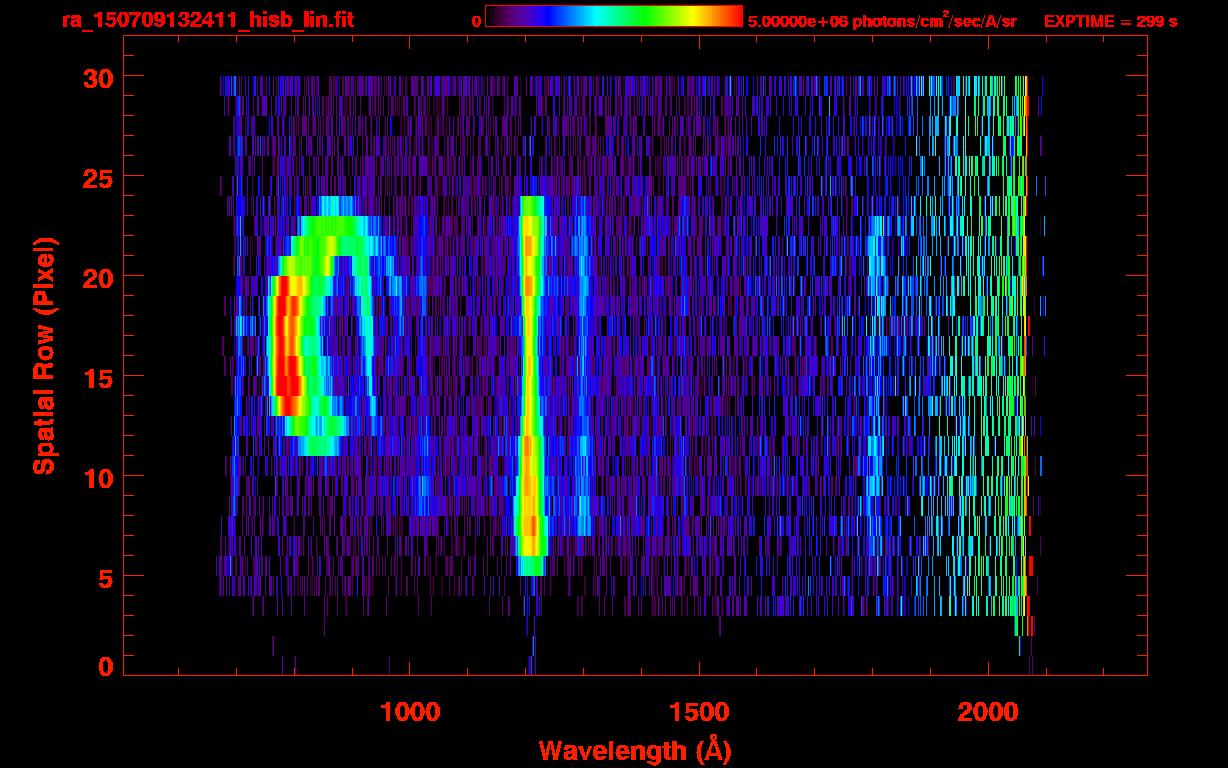
Task: Click the EXPTIME = 299 s label
Action: 1110,20
